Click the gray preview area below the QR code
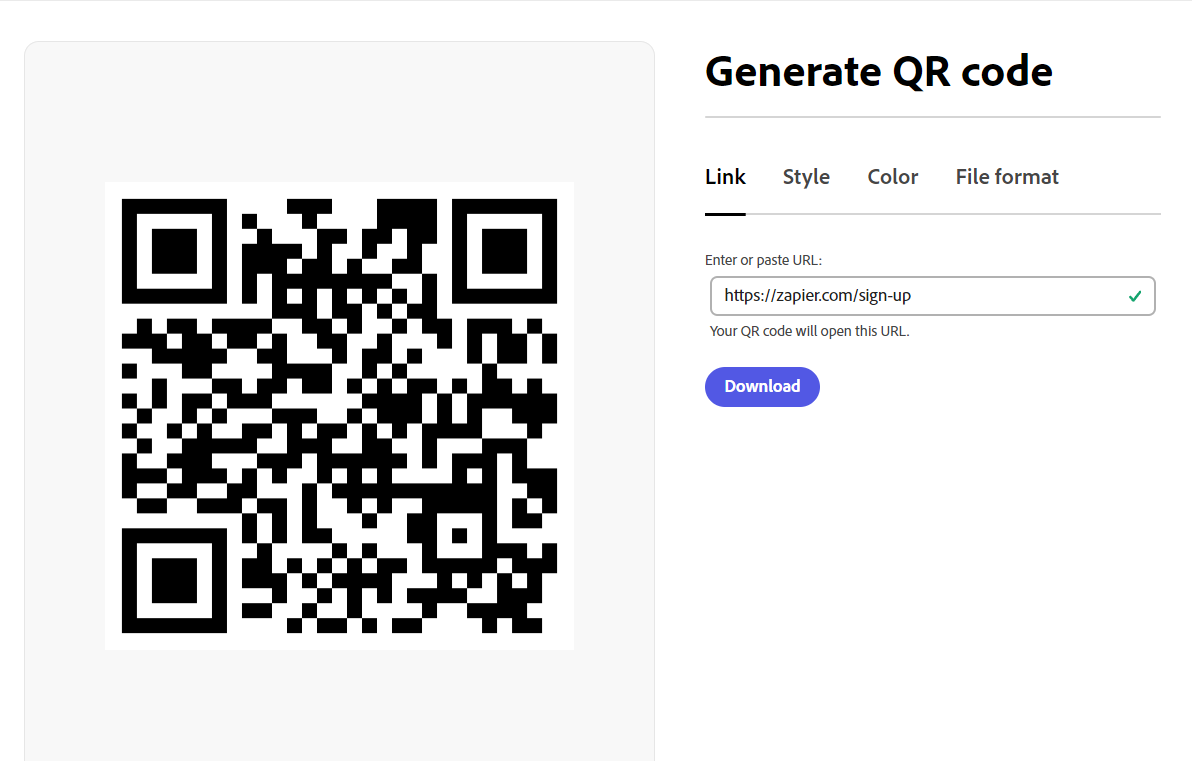The height and width of the screenshot is (761, 1192). coord(339,705)
